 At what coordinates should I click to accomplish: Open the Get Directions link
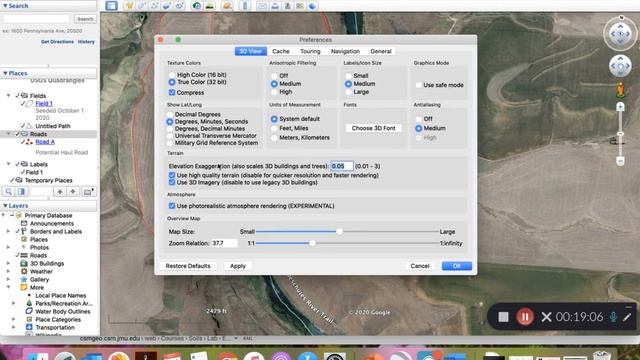57,42
